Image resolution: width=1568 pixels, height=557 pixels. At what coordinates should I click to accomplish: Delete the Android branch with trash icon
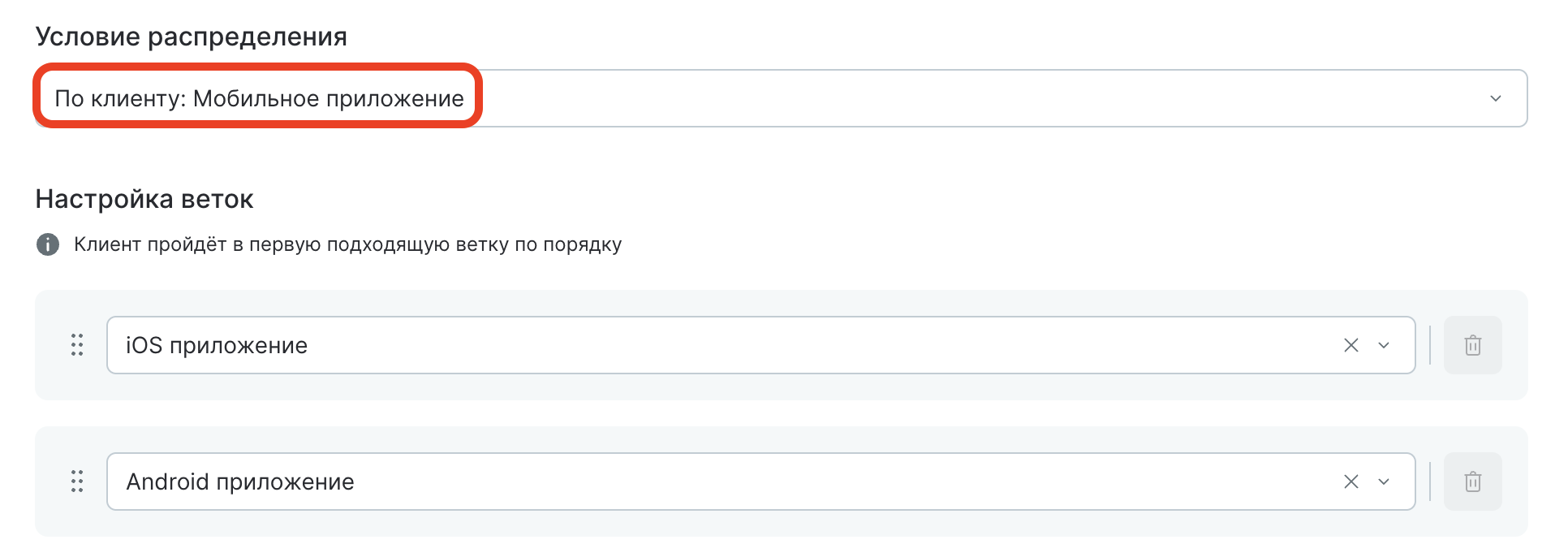[1472, 481]
